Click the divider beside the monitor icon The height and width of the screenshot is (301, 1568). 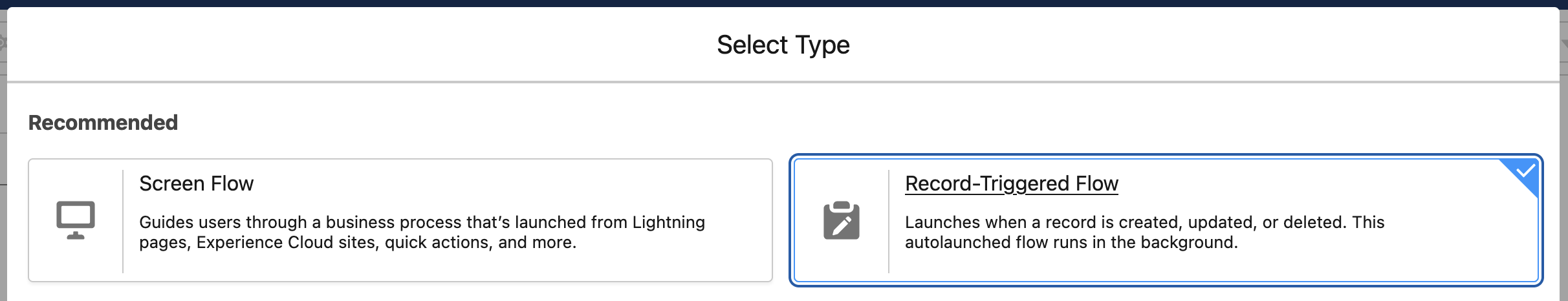pyautogui.click(x=123, y=221)
